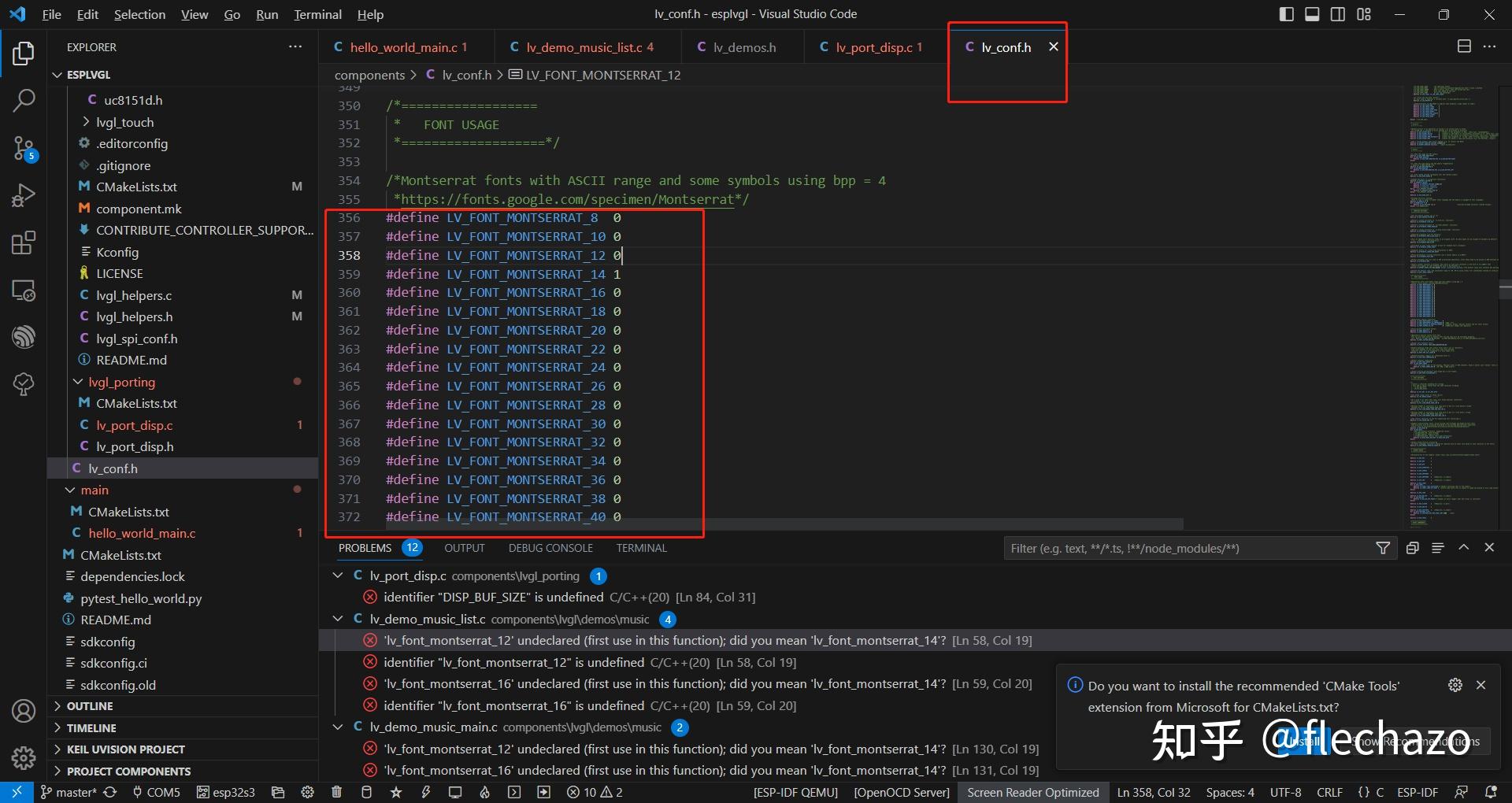
Task: Collapse lv_demo_music_main.c problems group
Action: [339, 727]
